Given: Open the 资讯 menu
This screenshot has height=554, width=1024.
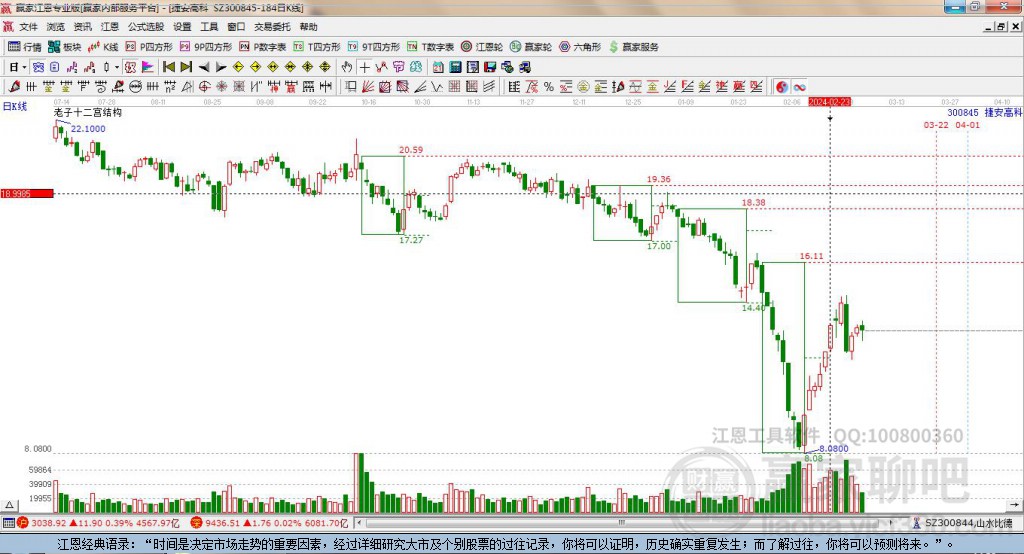Looking at the screenshot, I should [82, 27].
